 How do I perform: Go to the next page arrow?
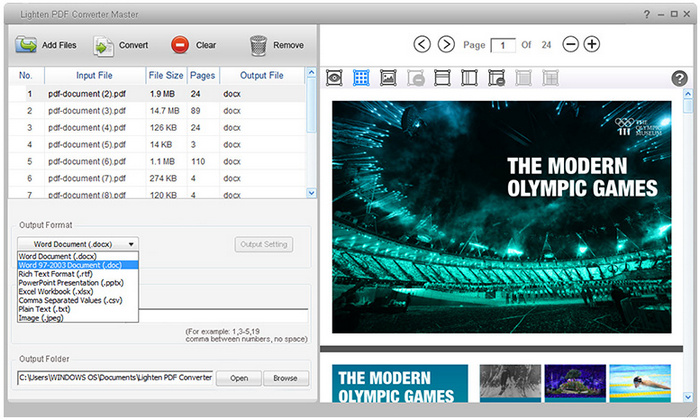tap(446, 44)
